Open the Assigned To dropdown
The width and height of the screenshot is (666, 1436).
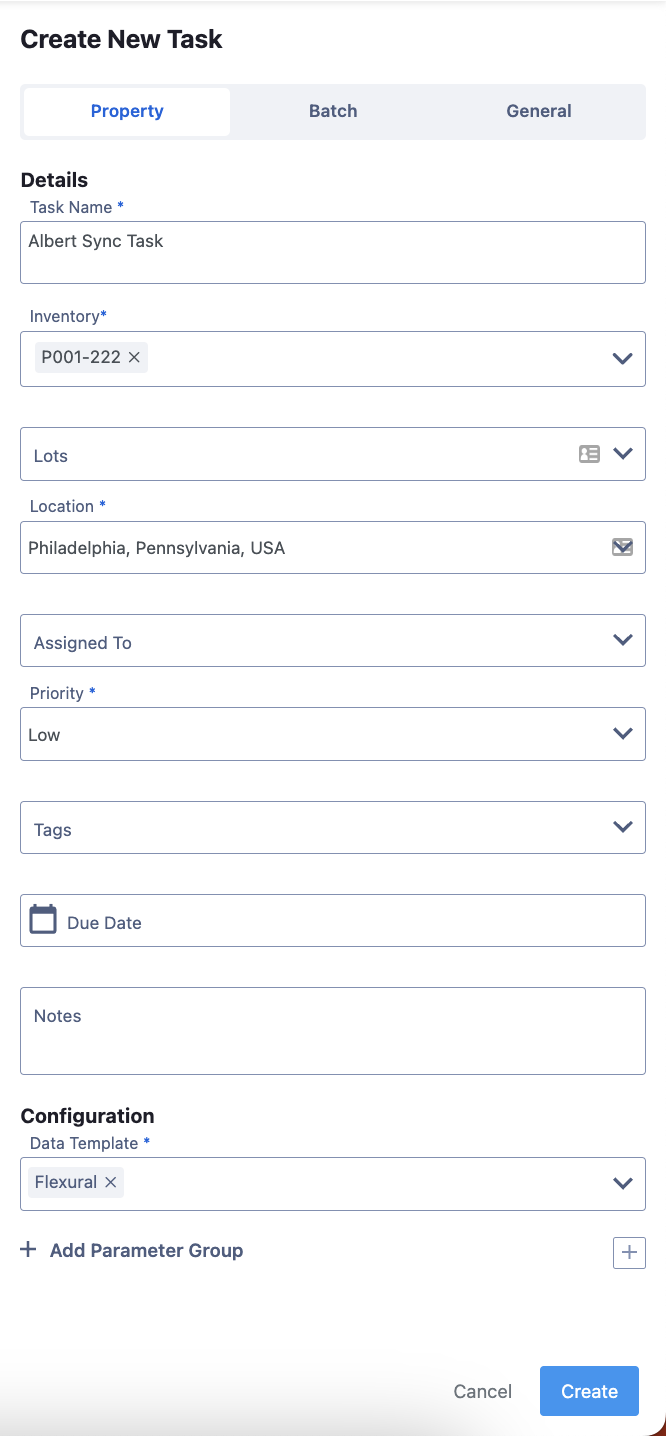(622, 640)
